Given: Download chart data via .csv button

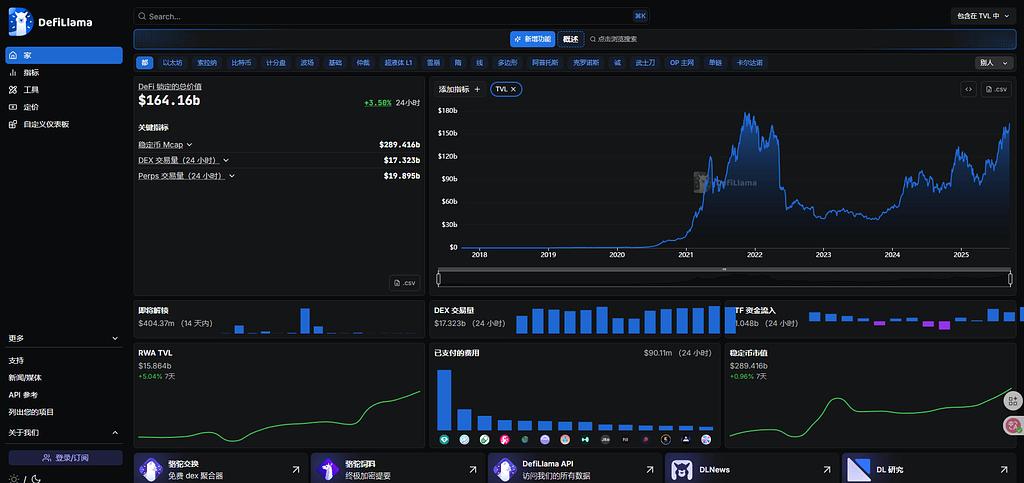Looking at the screenshot, I should click(996, 89).
